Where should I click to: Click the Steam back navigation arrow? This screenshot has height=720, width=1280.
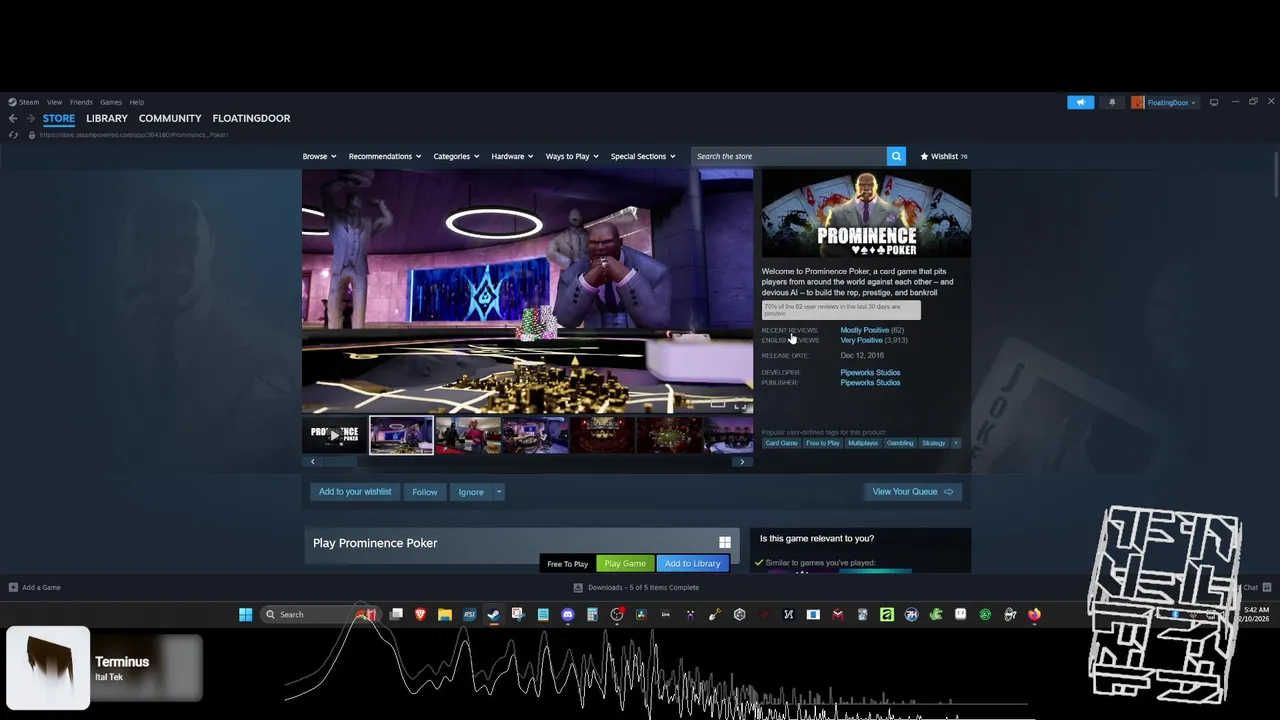coord(13,118)
